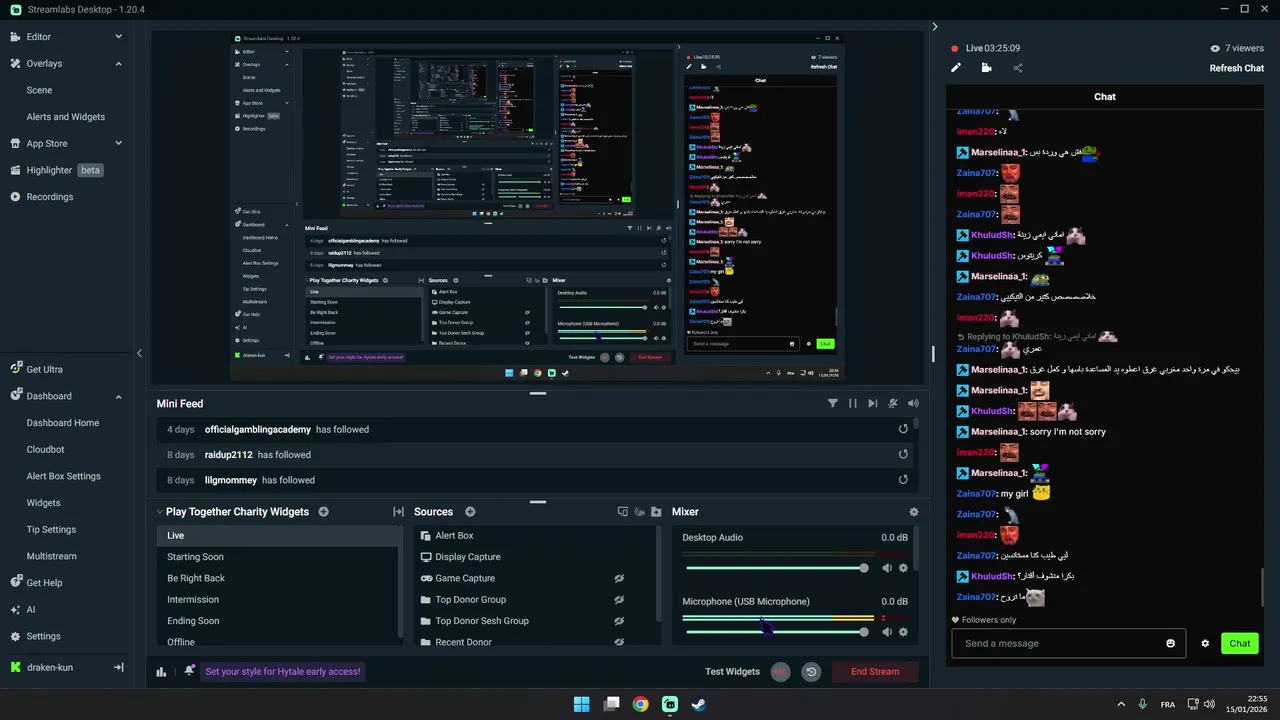Add a new source with plus icon
Image resolution: width=1280 pixels, height=720 pixels.
(x=470, y=512)
